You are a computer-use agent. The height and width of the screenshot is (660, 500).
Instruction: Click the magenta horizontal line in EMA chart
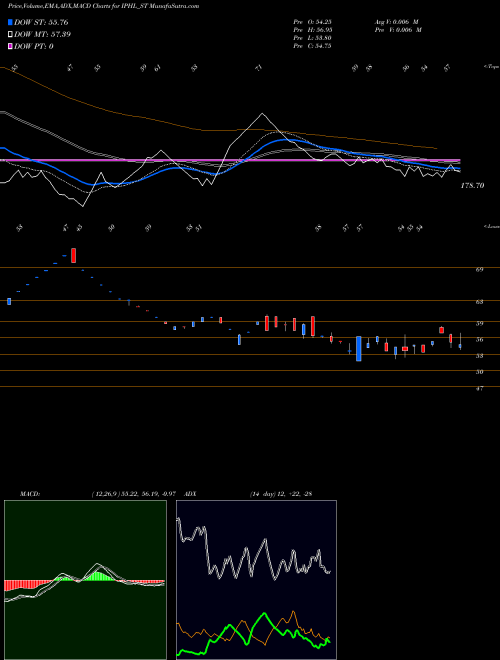click(x=230, y=160)
